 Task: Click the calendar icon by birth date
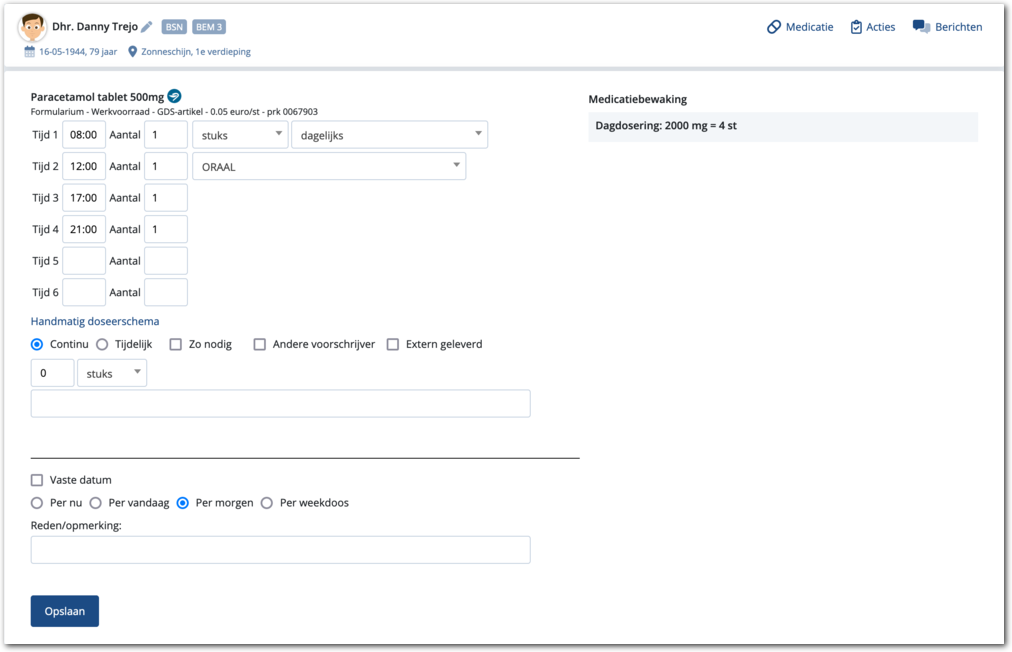coord(30,52)
